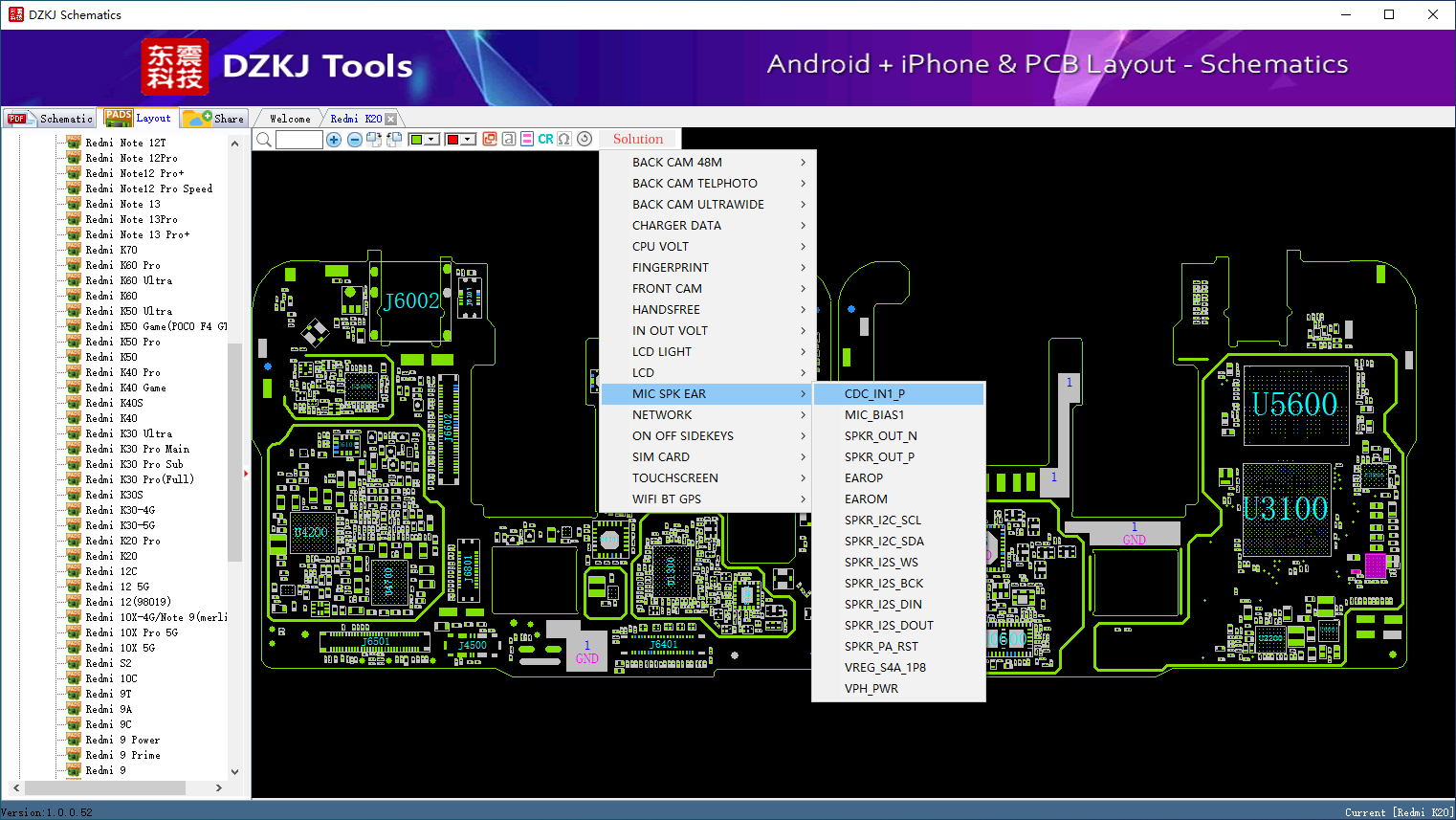Image resolution: width=1456 pixels, height=820 pixels.
Task: Select SPKR_PA_RST signal entry
Action: coord(898,647)
